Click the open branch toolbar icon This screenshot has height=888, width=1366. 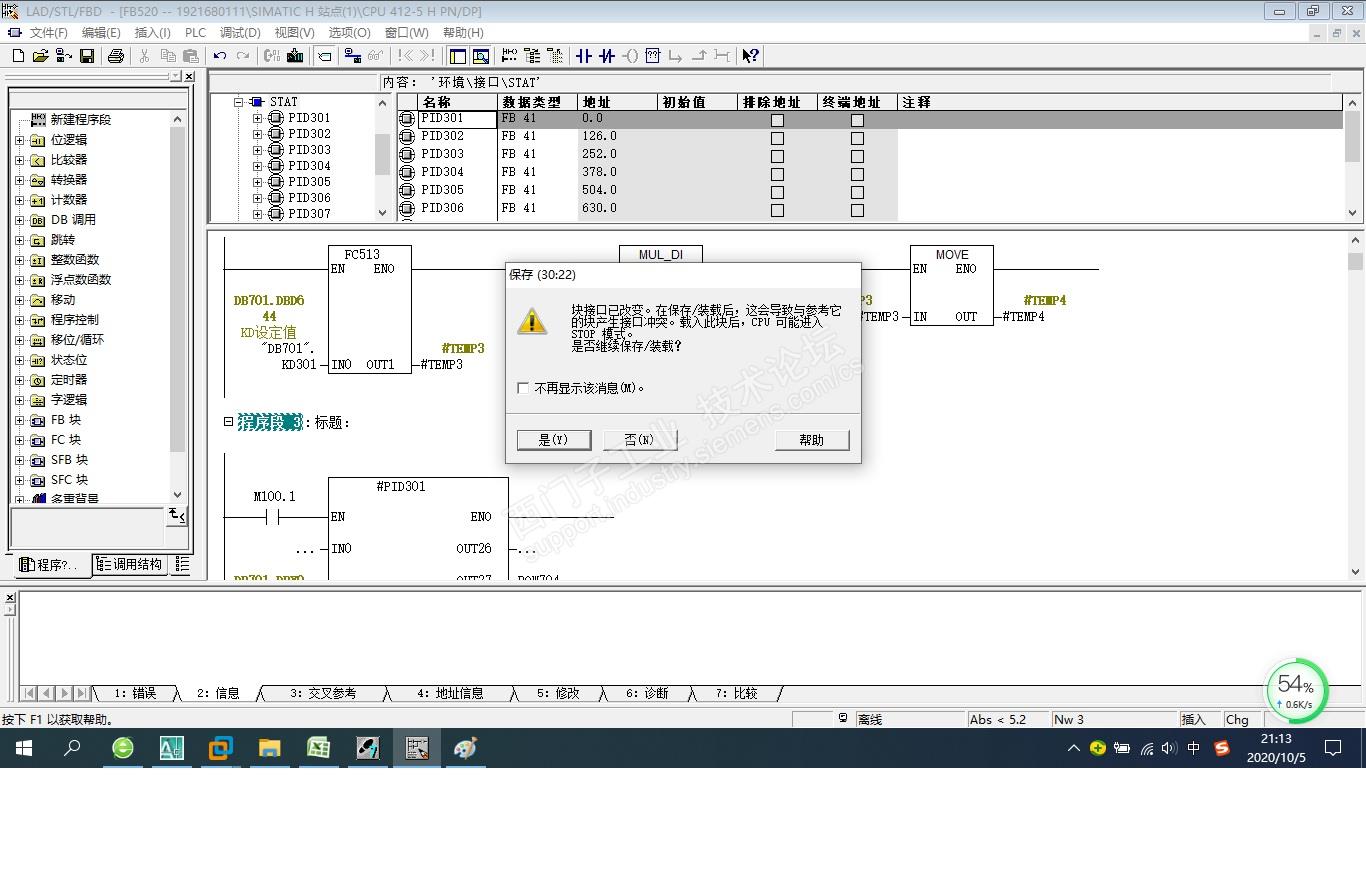tap(675, 56)
